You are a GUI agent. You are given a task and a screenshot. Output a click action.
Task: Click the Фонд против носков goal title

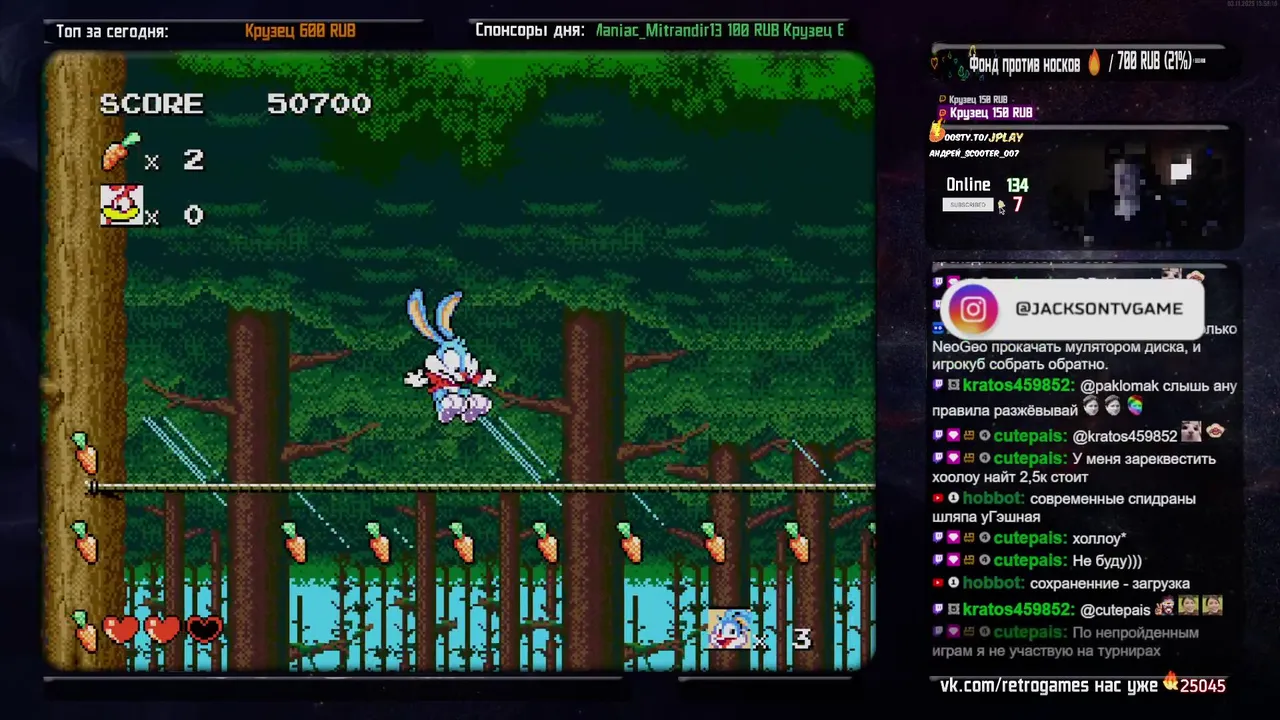[1024, 65]
